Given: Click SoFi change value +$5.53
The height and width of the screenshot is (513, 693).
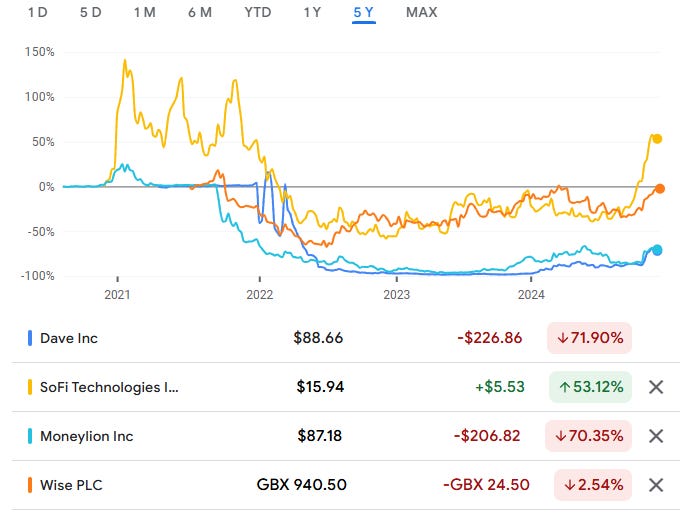Looking at the screenshot, I should point(500,387).
